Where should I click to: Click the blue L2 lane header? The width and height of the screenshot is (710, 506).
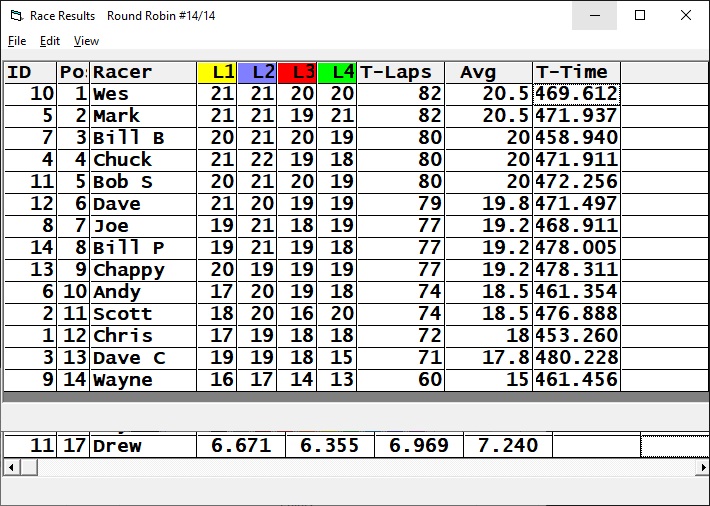(x=257, y=72)
